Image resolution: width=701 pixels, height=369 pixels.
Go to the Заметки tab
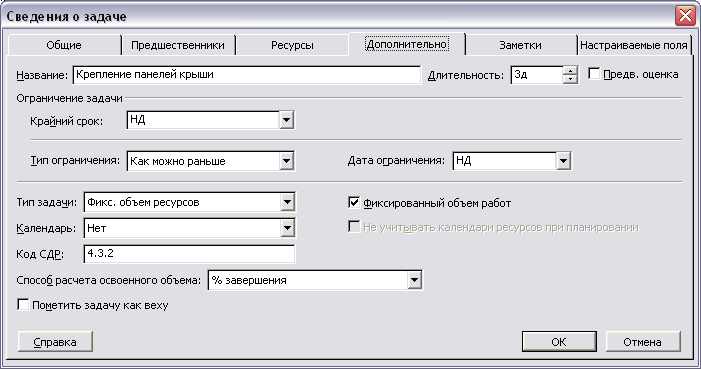point(520,45)
